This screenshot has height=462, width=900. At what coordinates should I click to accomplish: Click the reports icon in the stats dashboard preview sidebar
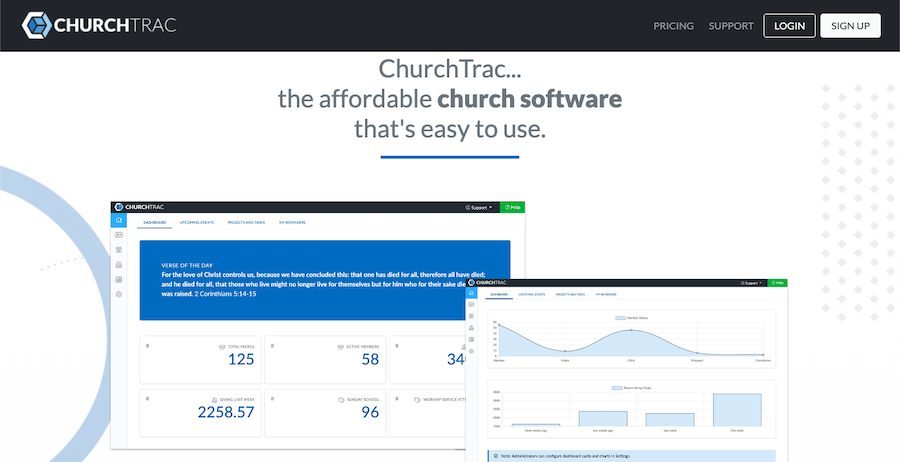tap(119, 279)
